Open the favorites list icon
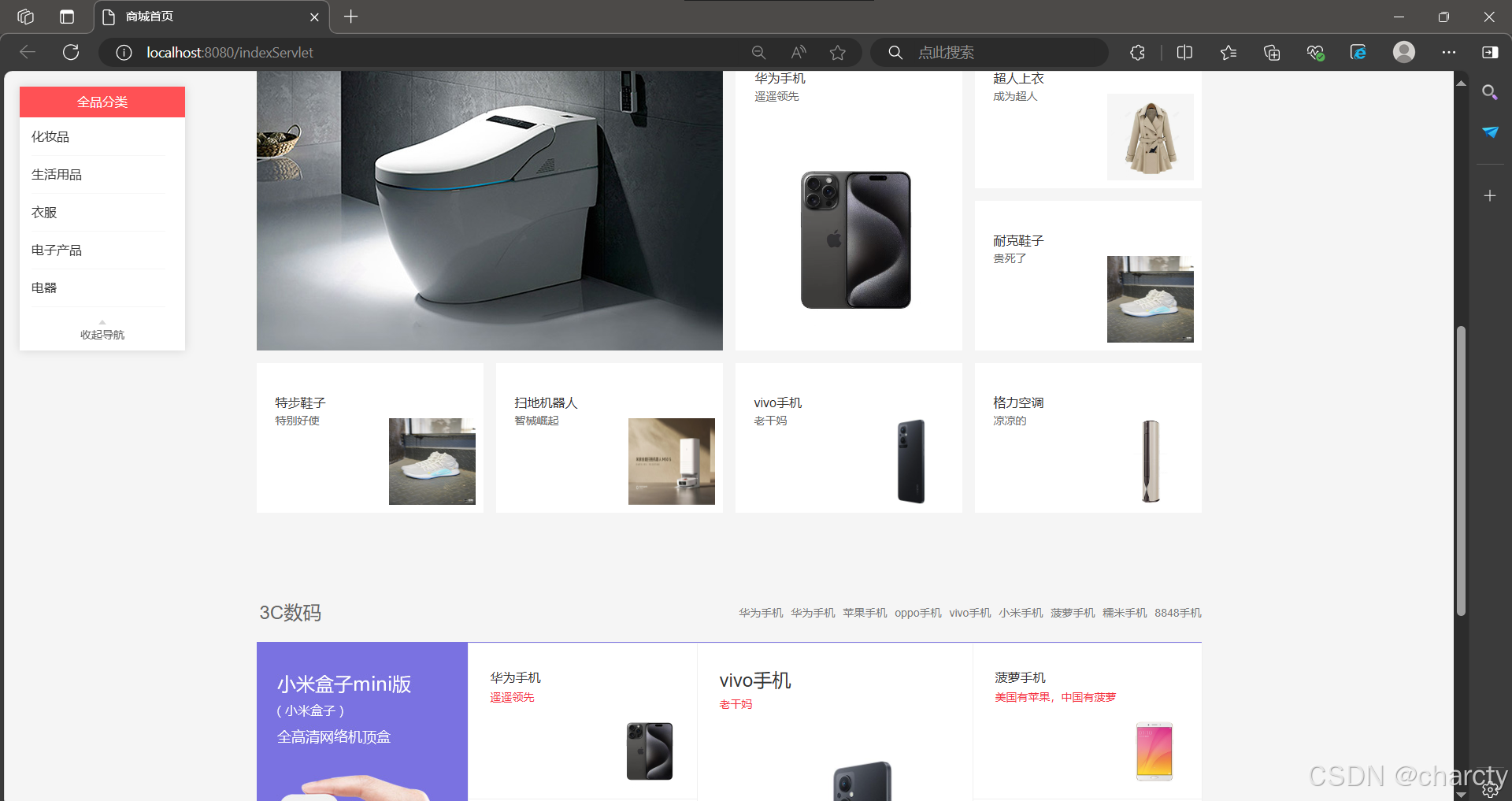Viewport: 1512px width, 801px height. pos(1228,53)
